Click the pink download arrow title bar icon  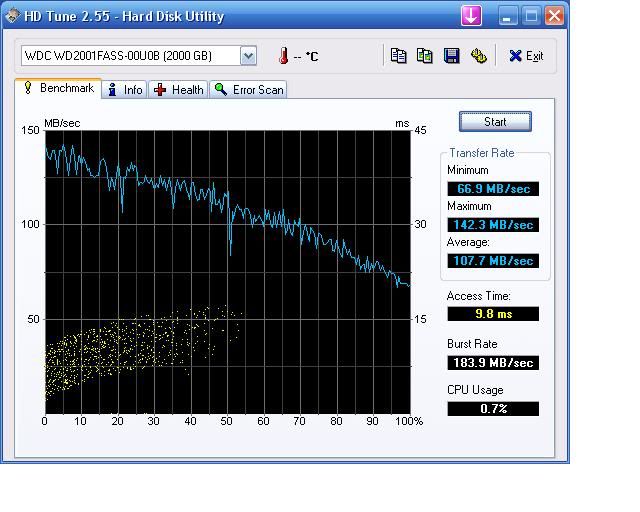tap(471, 16)
